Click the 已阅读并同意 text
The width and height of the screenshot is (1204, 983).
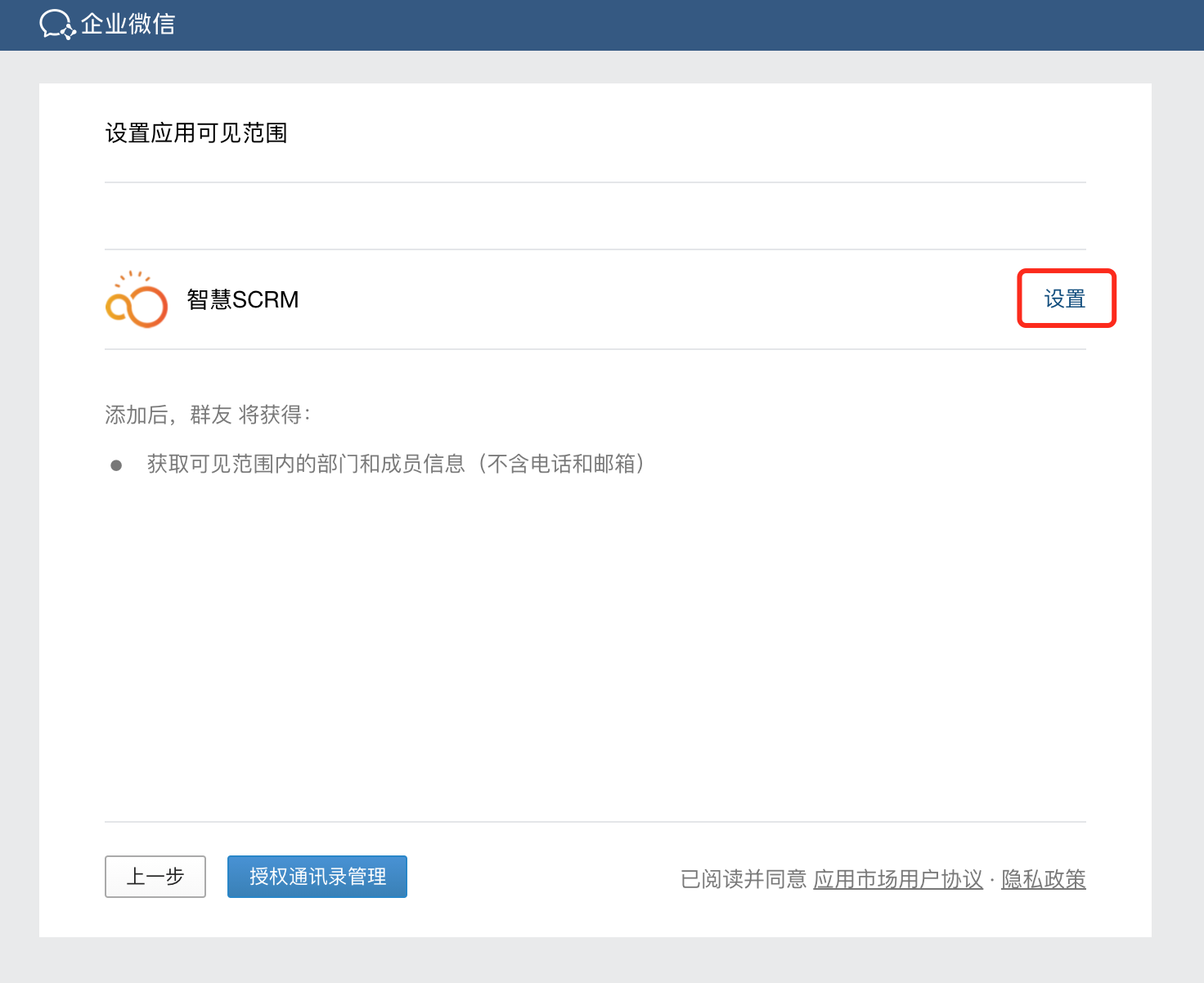[743, 879]
